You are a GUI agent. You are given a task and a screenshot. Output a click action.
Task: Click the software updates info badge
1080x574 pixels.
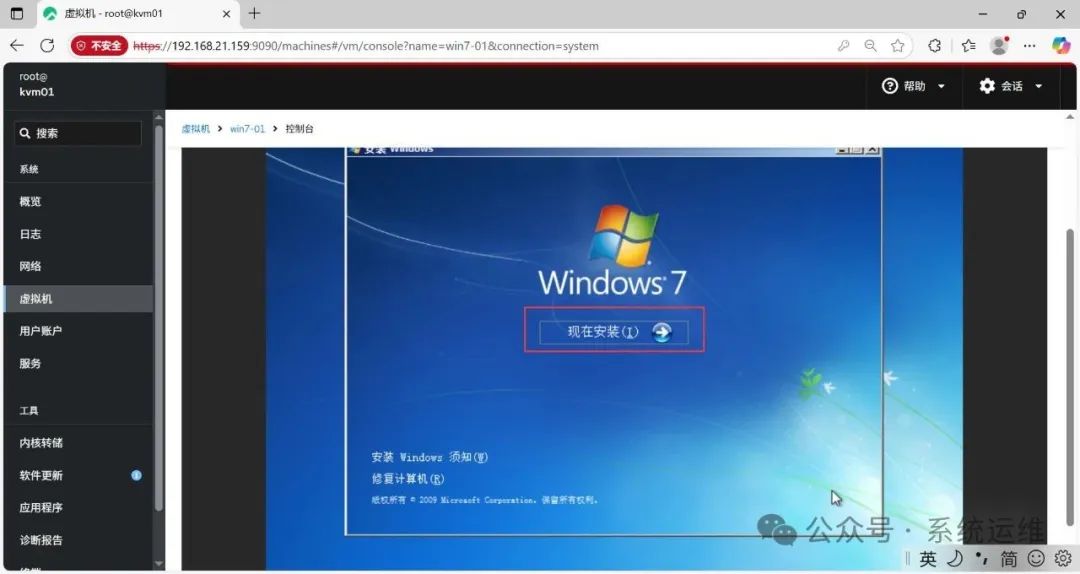[x=136, y=475]
